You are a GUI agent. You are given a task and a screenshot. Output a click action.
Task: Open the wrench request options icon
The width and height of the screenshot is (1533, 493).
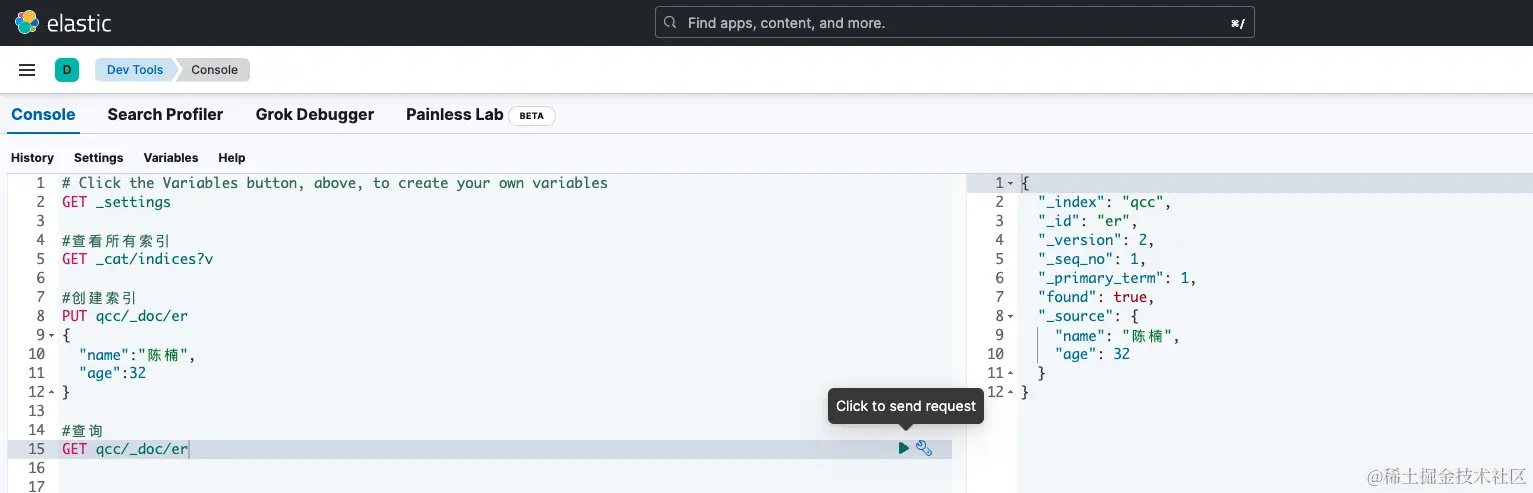924,449
